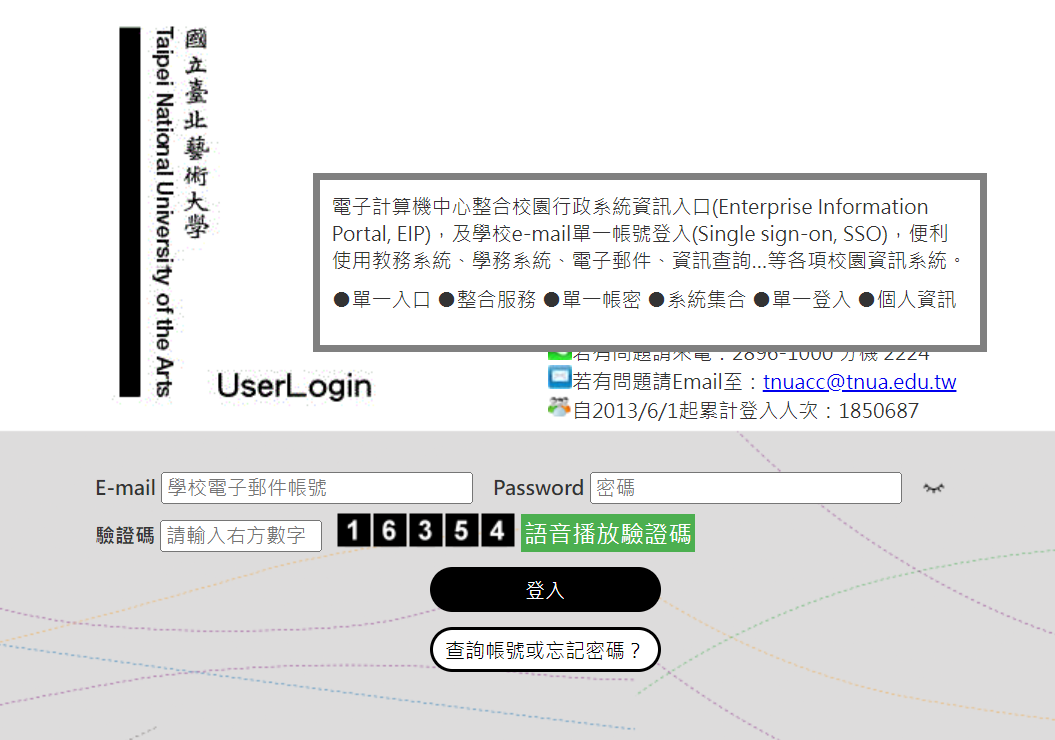Viewport: 1055px width, 740px height.
Task: Click the E-mail field label
Action: click(125, 488)
